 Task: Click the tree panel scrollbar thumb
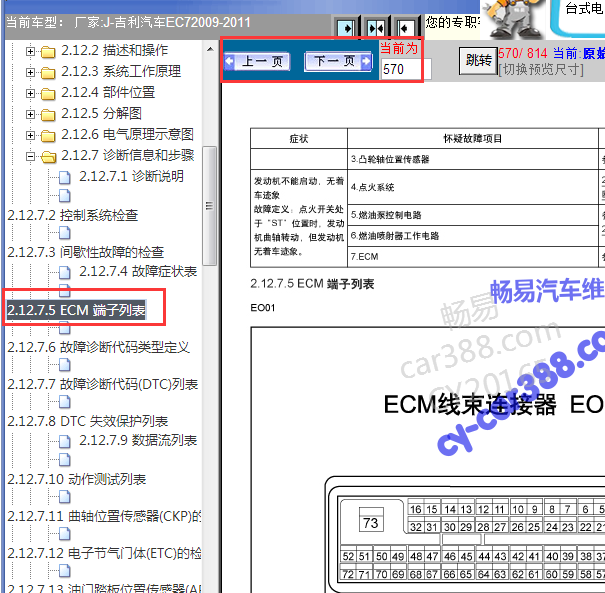[210, 206]
